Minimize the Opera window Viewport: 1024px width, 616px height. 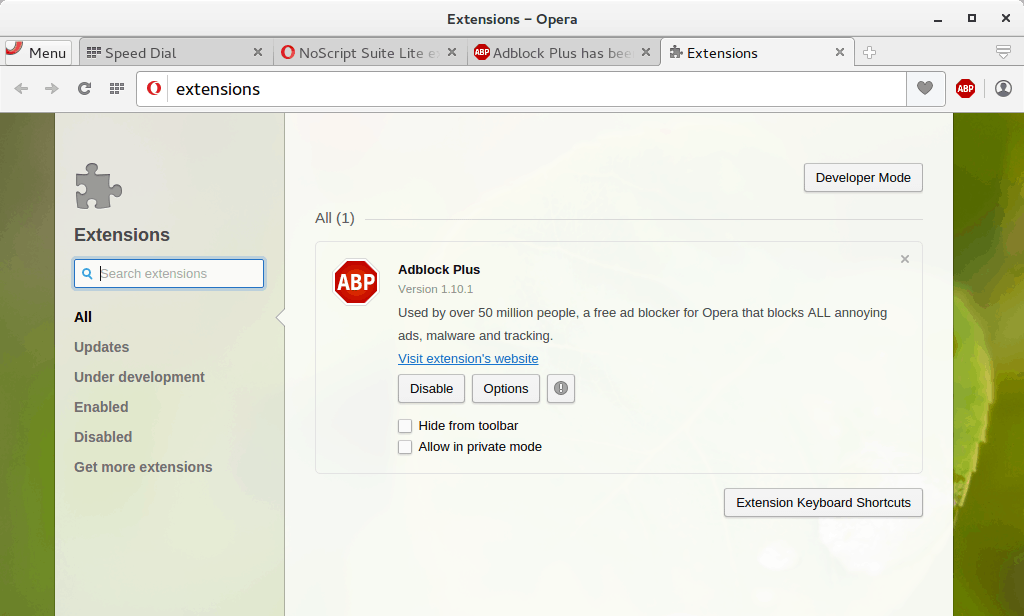point(938,19)
